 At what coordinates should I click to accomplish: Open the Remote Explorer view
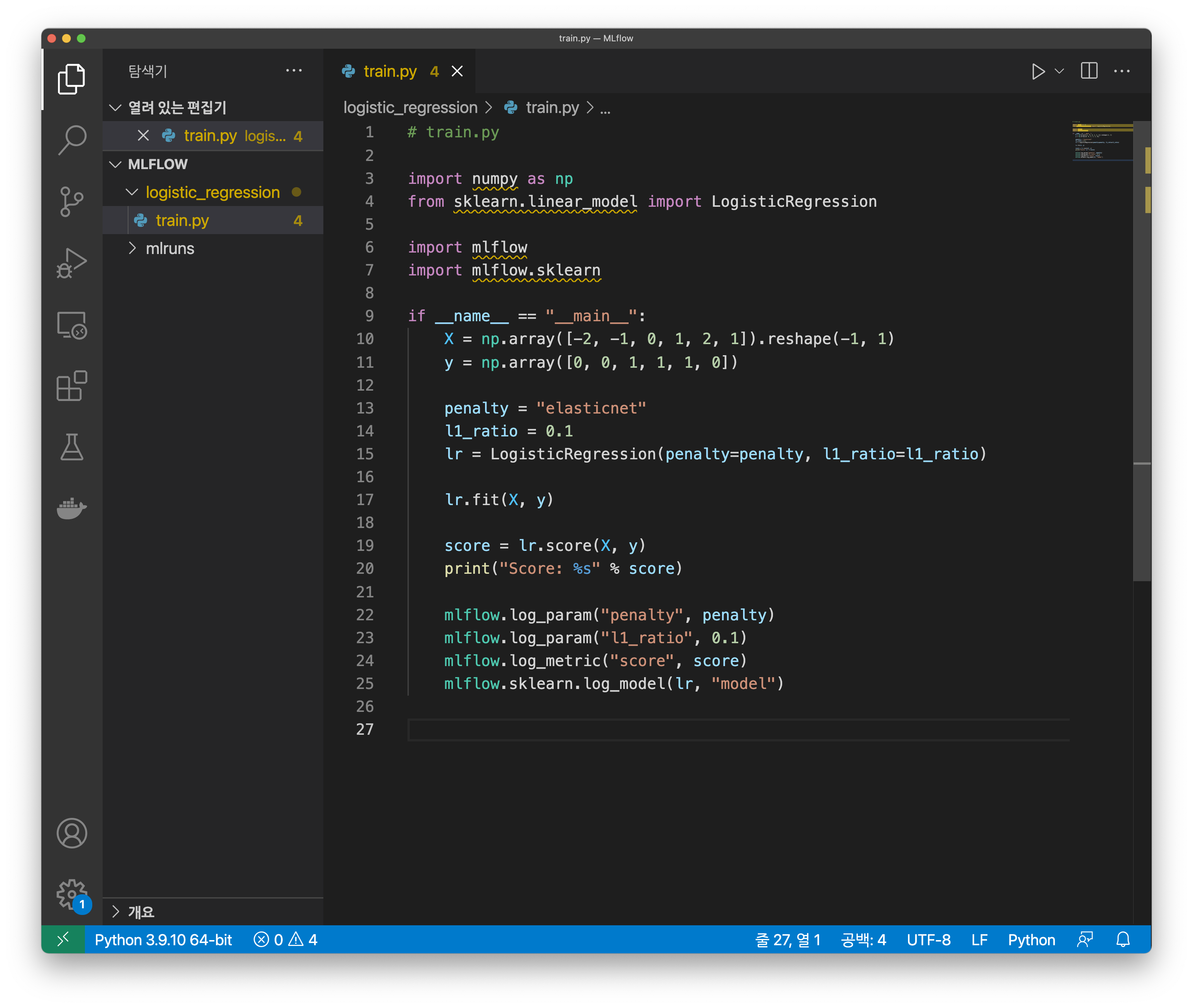coord(72,325)
